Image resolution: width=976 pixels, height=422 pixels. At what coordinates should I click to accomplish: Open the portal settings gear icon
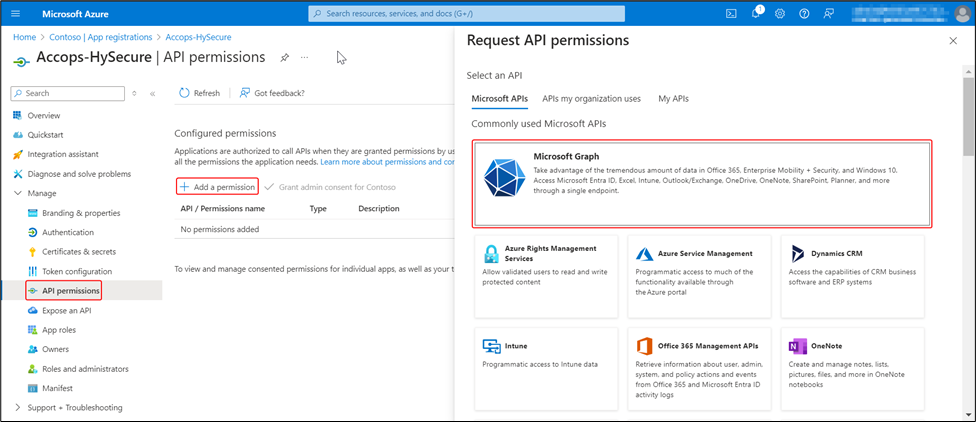[779, 14]
